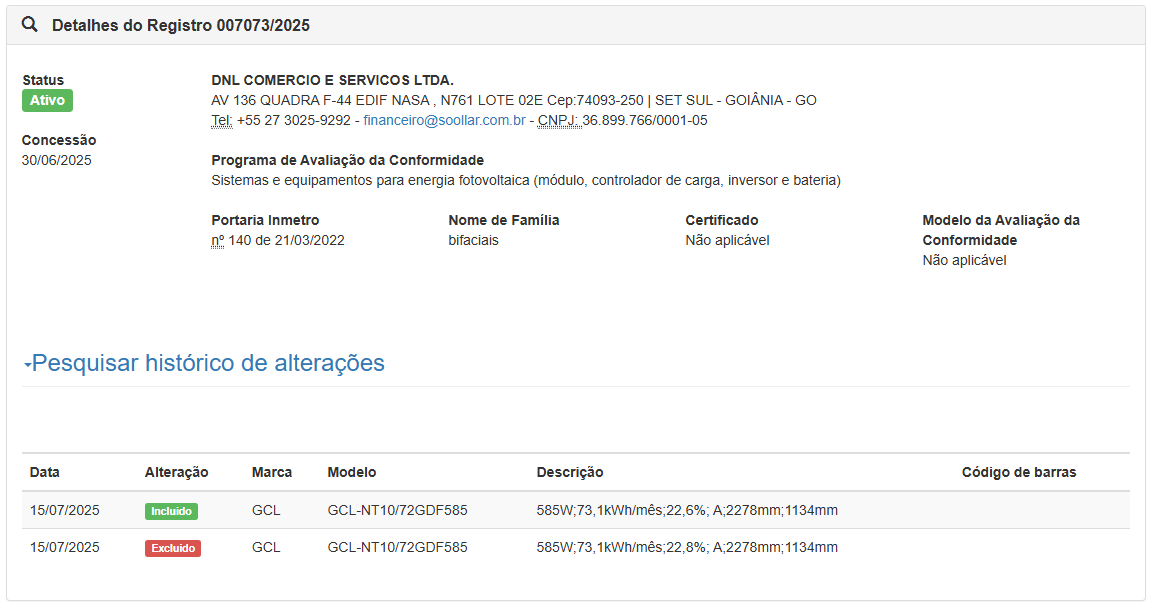Click the Data column header

tap(45, 472)
